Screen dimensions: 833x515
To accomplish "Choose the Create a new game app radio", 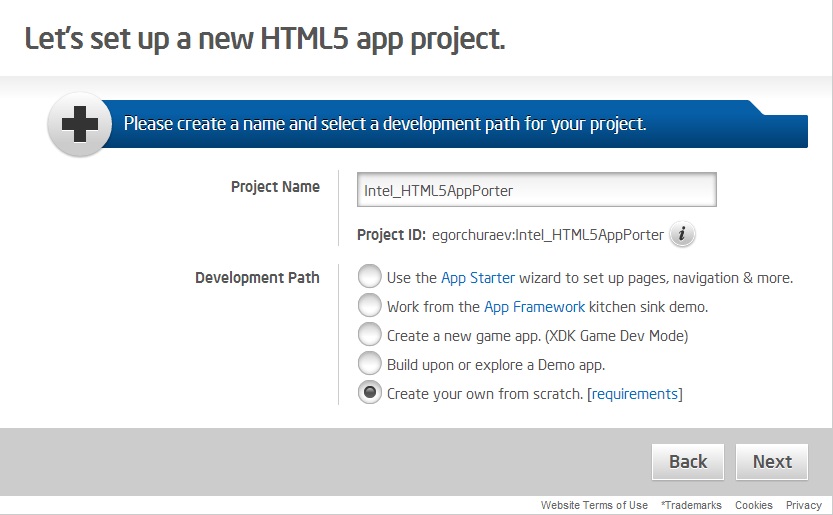I will click(x=369, y=334).
